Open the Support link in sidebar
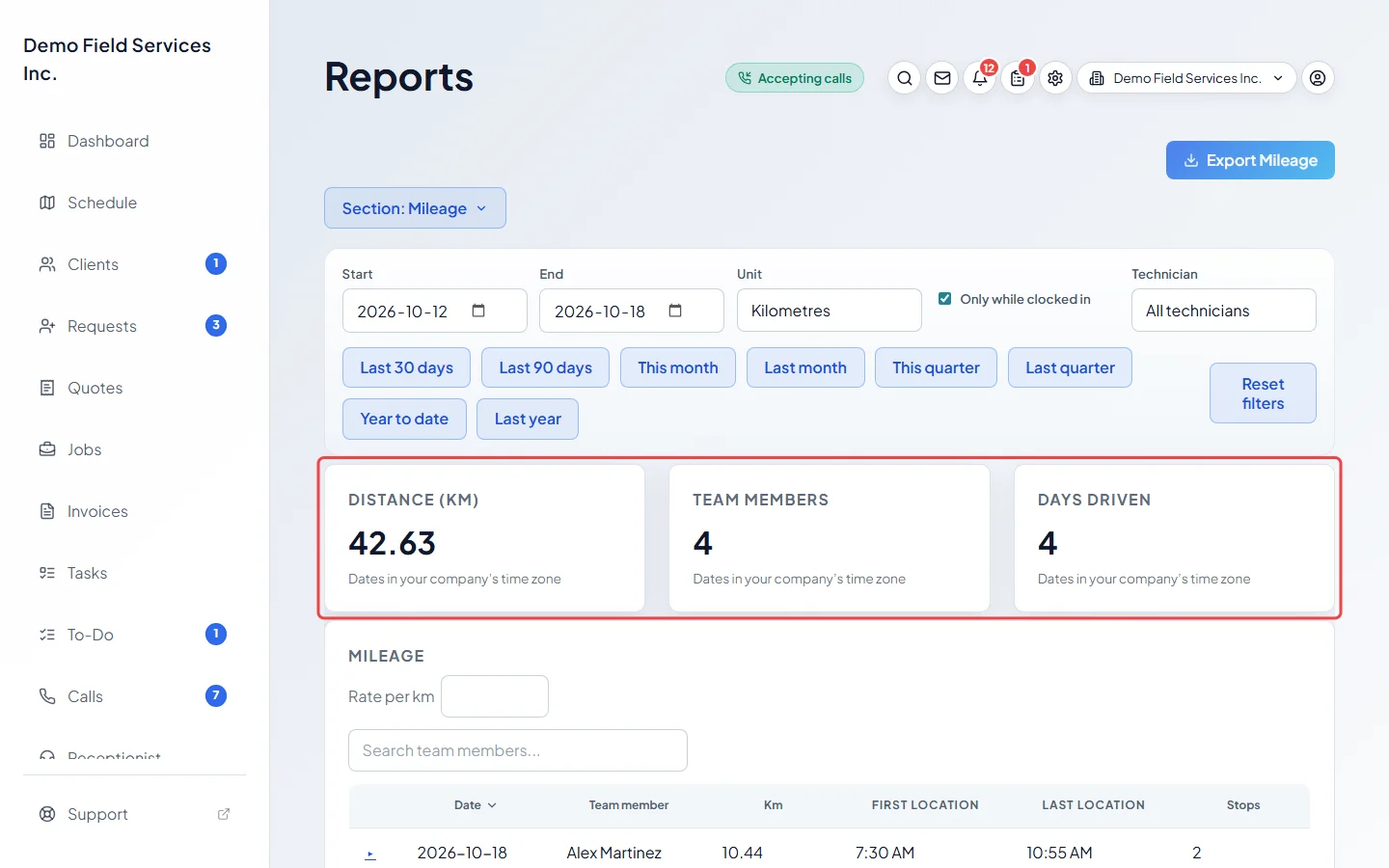The height and width of the screenshot is (868, 1389). tap(135, 814)
